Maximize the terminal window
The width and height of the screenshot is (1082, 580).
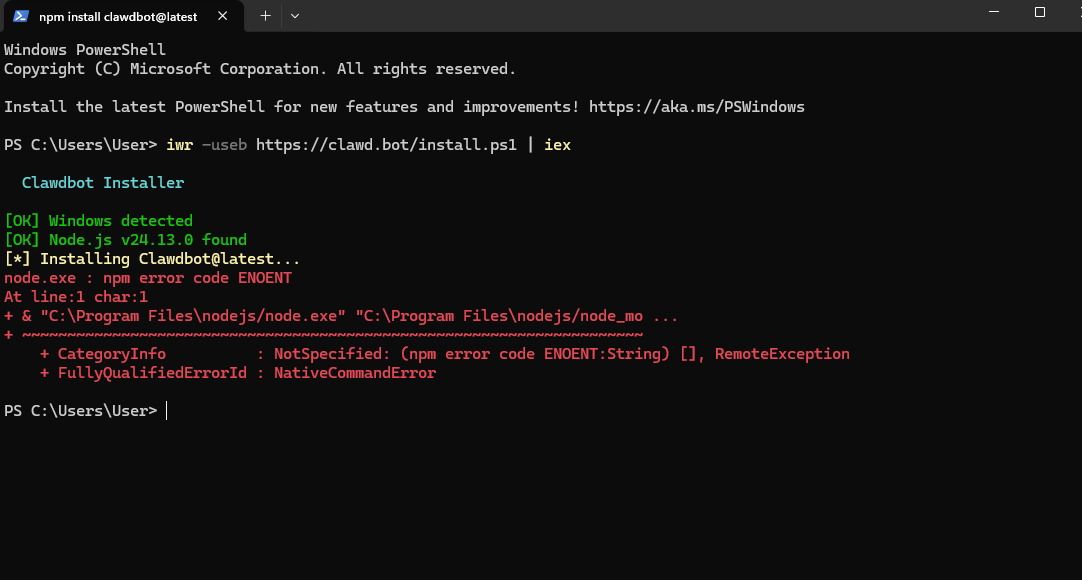[x=1039, y=13]
